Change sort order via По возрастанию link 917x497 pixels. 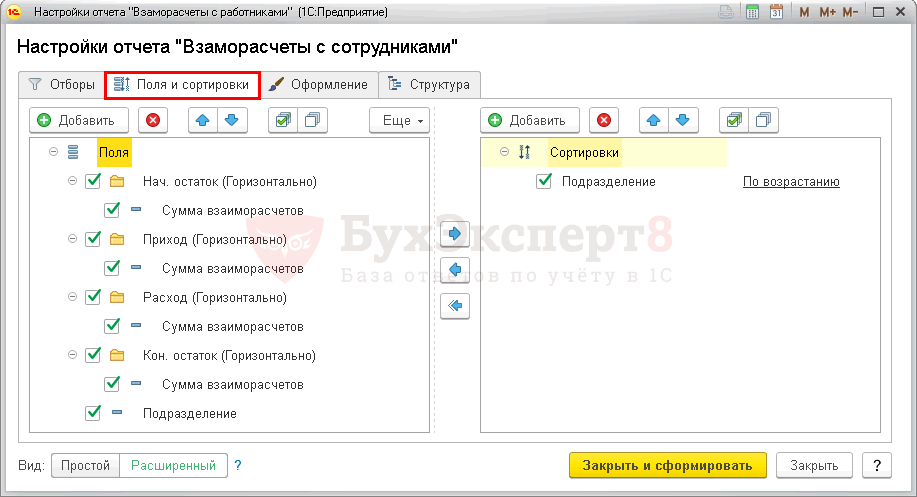tap(791, 182)
